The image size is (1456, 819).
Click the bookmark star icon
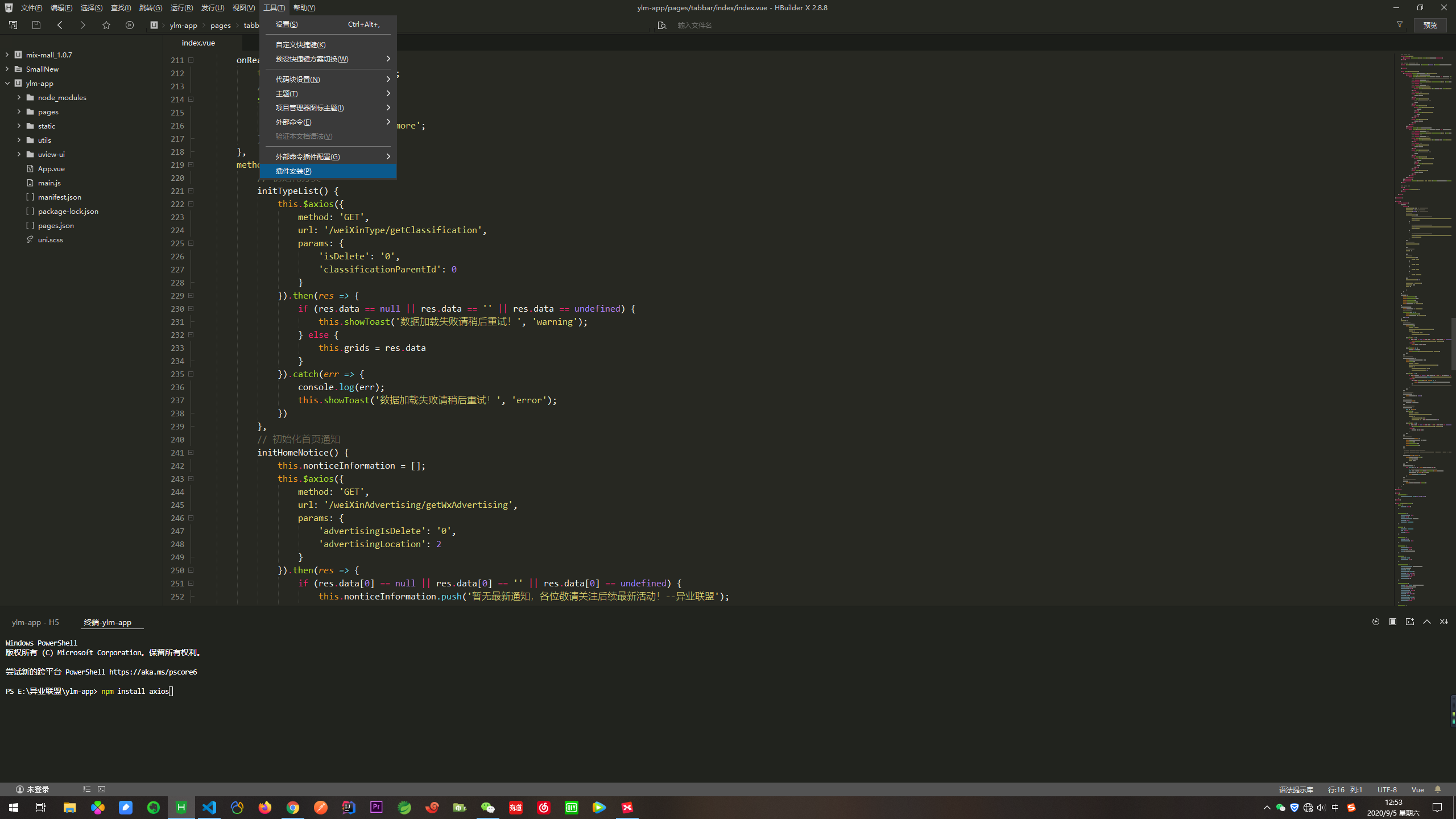106,25
